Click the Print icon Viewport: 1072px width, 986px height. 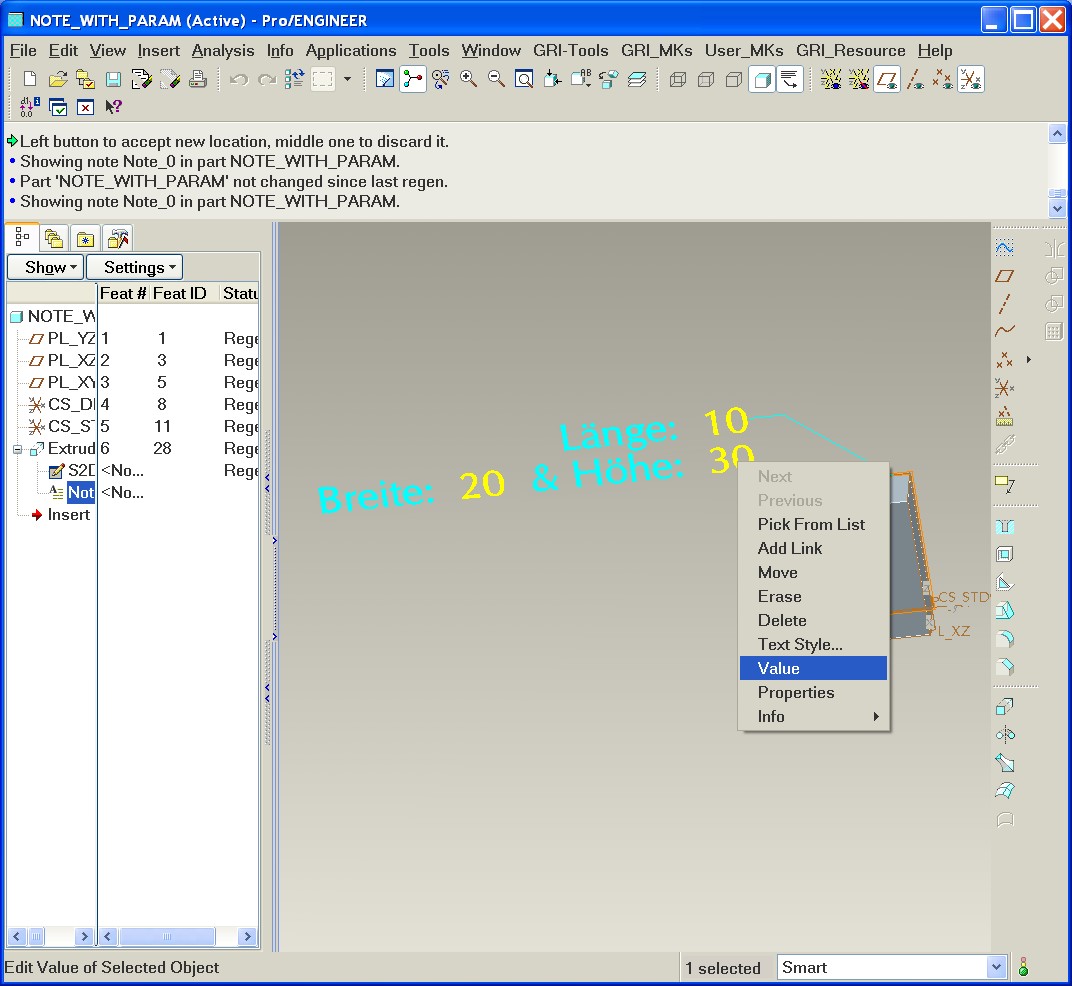pos(198,79)
